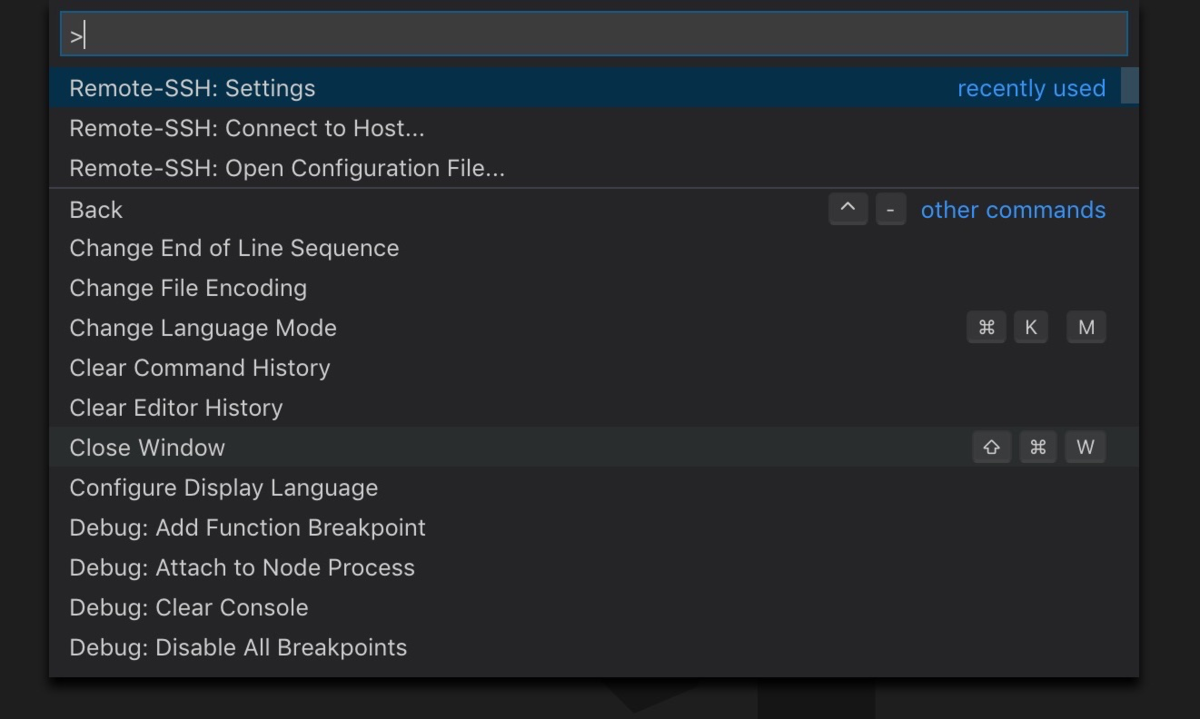Open Remote-SSH: Open Configuration File...
1200x719 pixels.
(593, 168)
